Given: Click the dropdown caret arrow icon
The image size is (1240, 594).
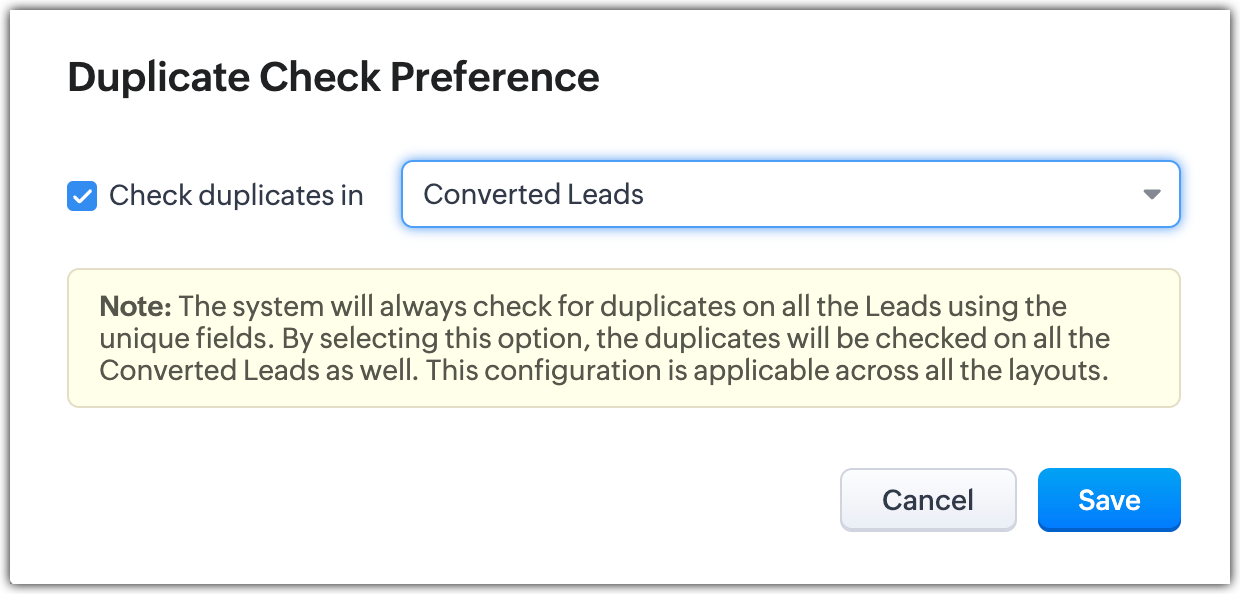Looking at the screenshot, I should pos(1152,194).
